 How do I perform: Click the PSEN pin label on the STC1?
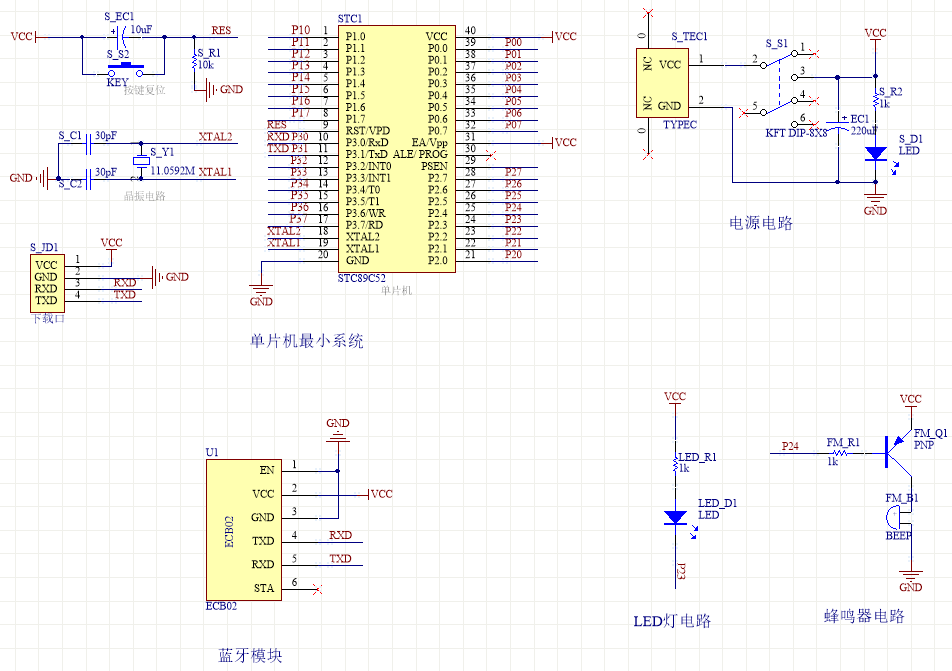coord(434,166)
